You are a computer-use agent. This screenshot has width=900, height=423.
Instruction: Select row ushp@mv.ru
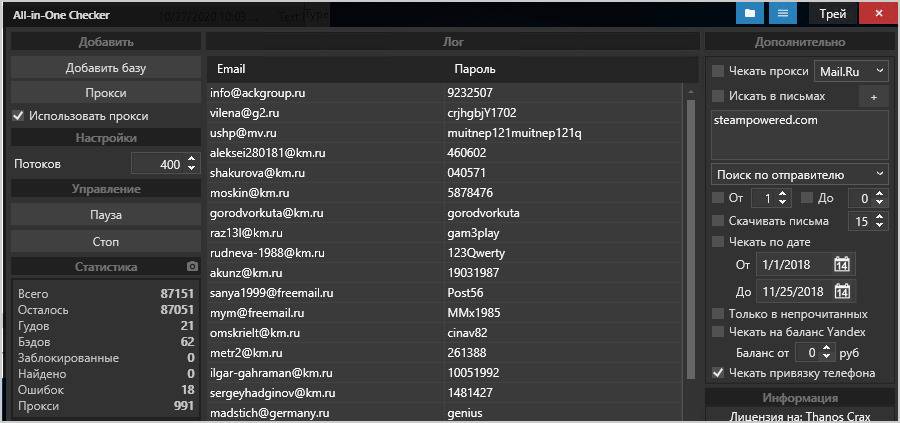pos(444,133)
